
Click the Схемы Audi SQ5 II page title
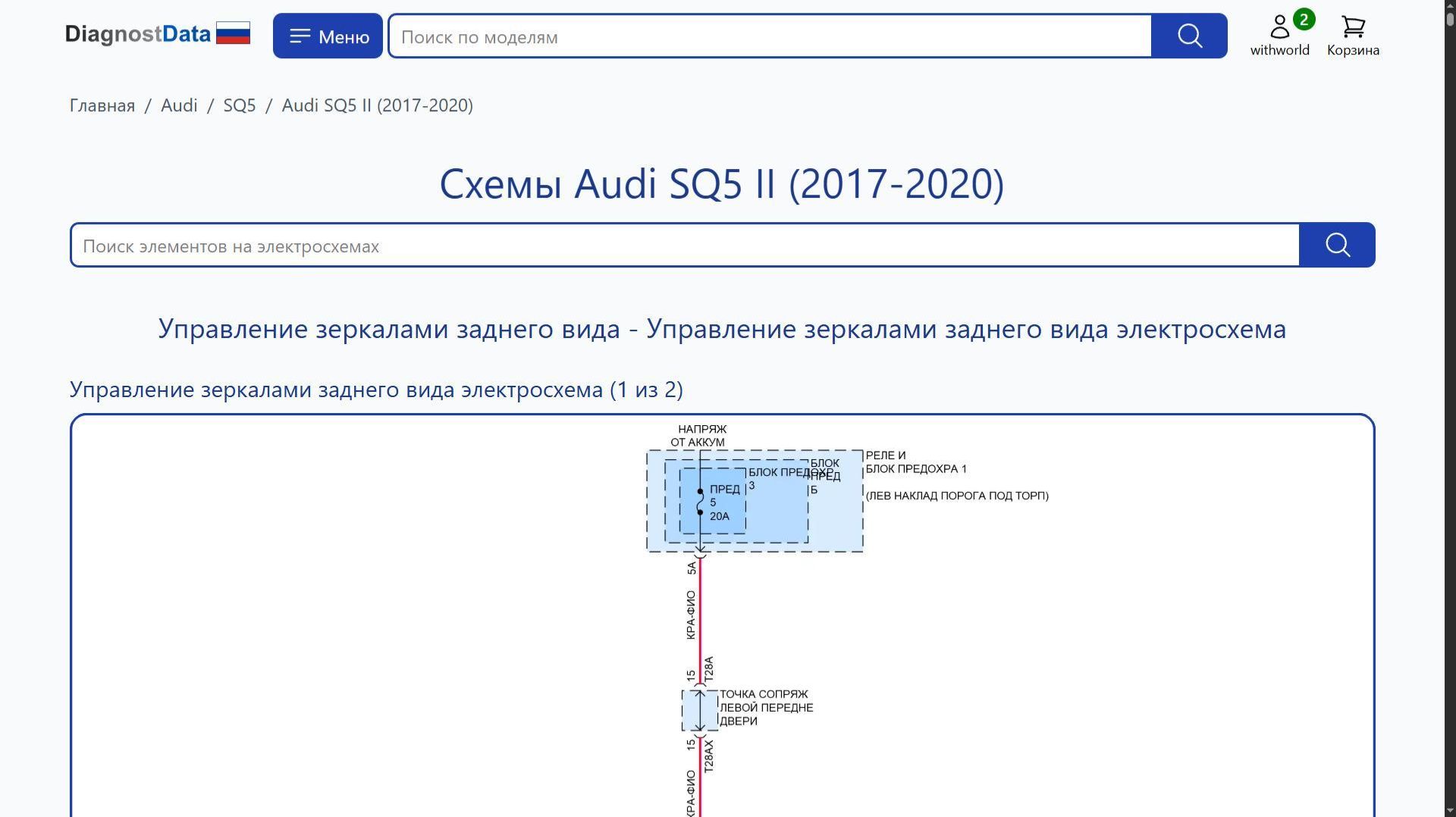(721, 183)
